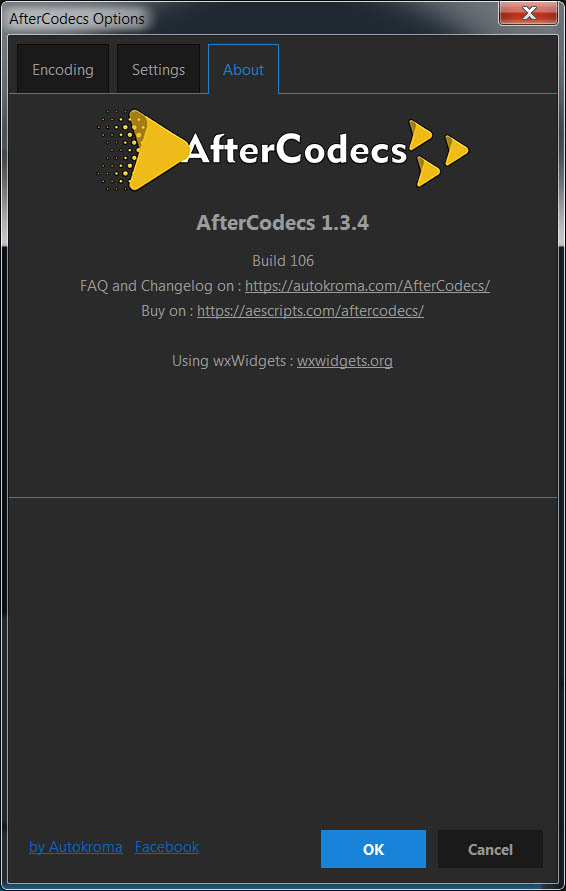
Task: Follow the aescripts.com/aftercodecs buy link
Action: [310, 311]
